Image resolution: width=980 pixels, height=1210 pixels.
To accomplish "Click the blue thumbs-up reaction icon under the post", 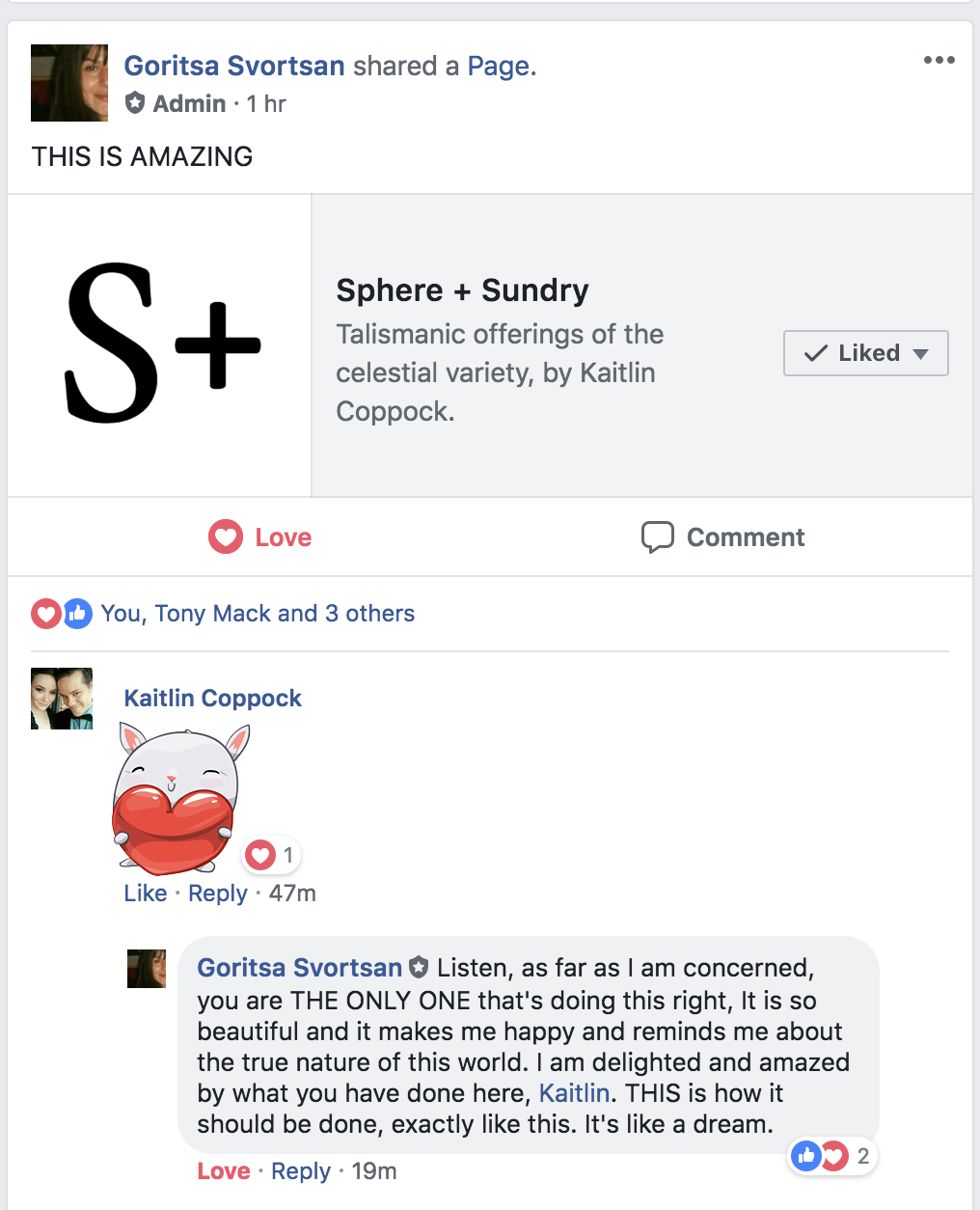I will 78,614.
